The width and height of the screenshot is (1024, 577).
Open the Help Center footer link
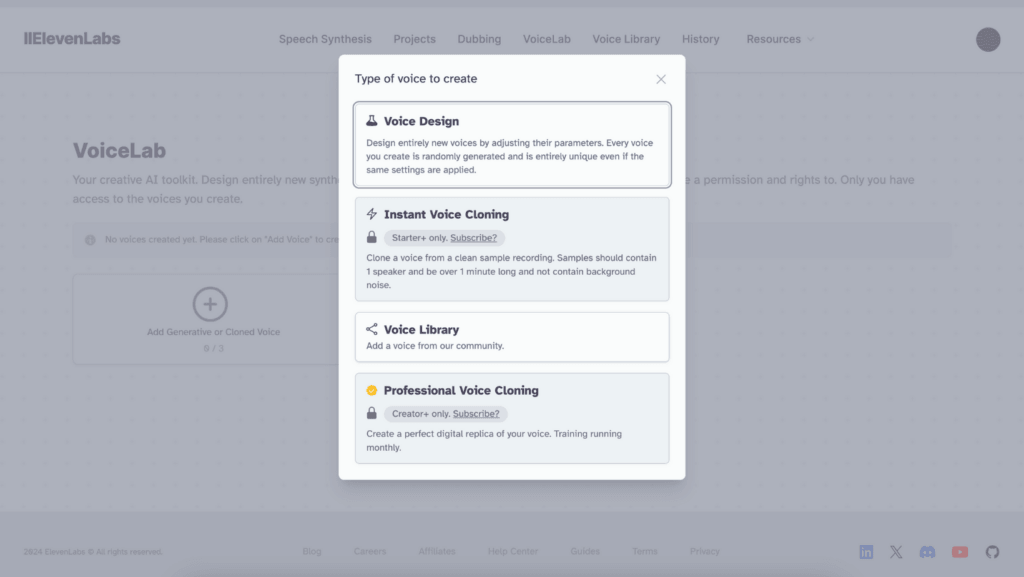[512, 551]
